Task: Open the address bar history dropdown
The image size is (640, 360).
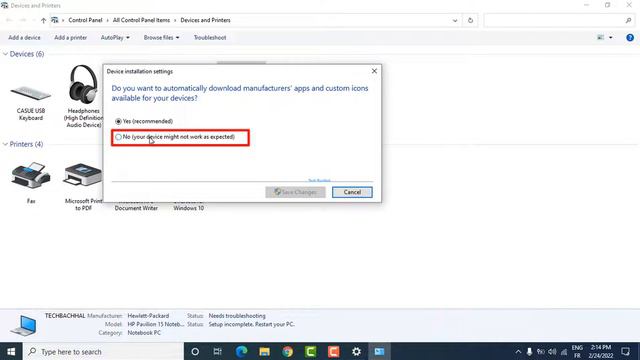Action: tap(455, 20)
